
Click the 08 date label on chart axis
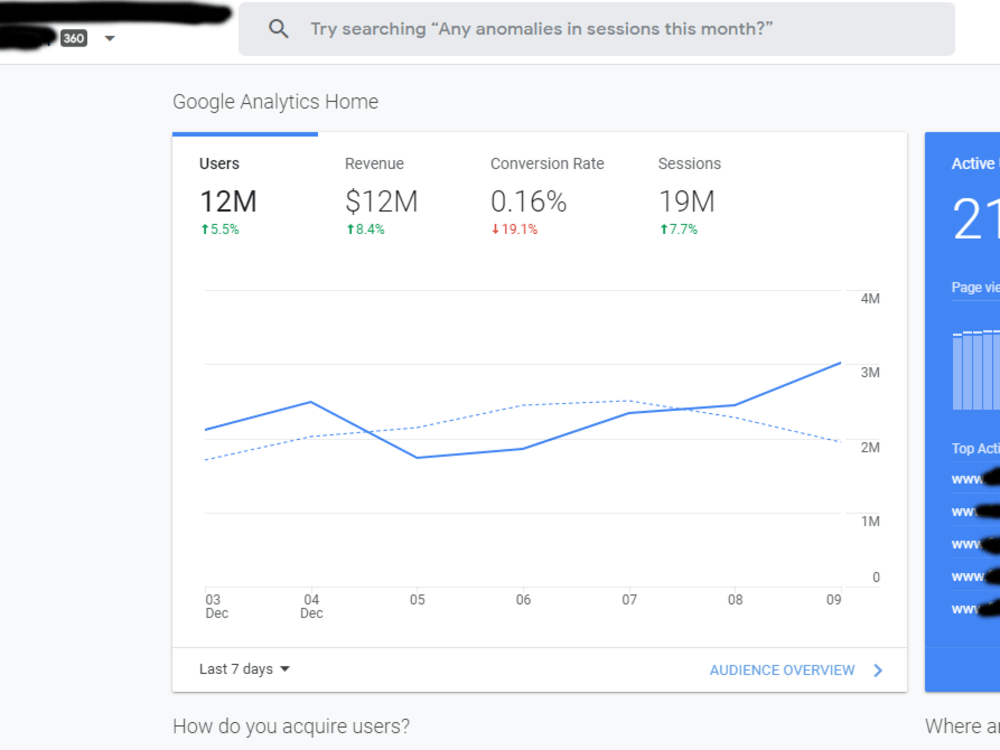click(x=735, y=600)
